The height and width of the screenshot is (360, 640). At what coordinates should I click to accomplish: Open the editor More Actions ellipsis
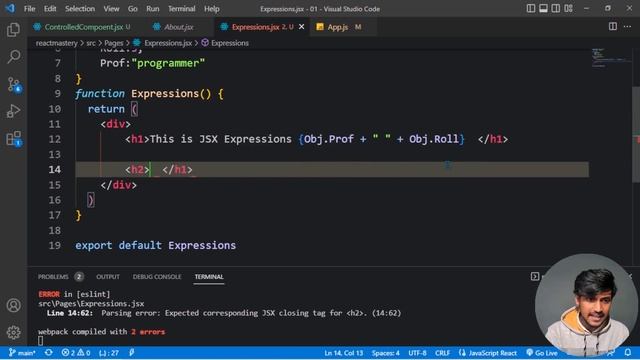(627, 27)
